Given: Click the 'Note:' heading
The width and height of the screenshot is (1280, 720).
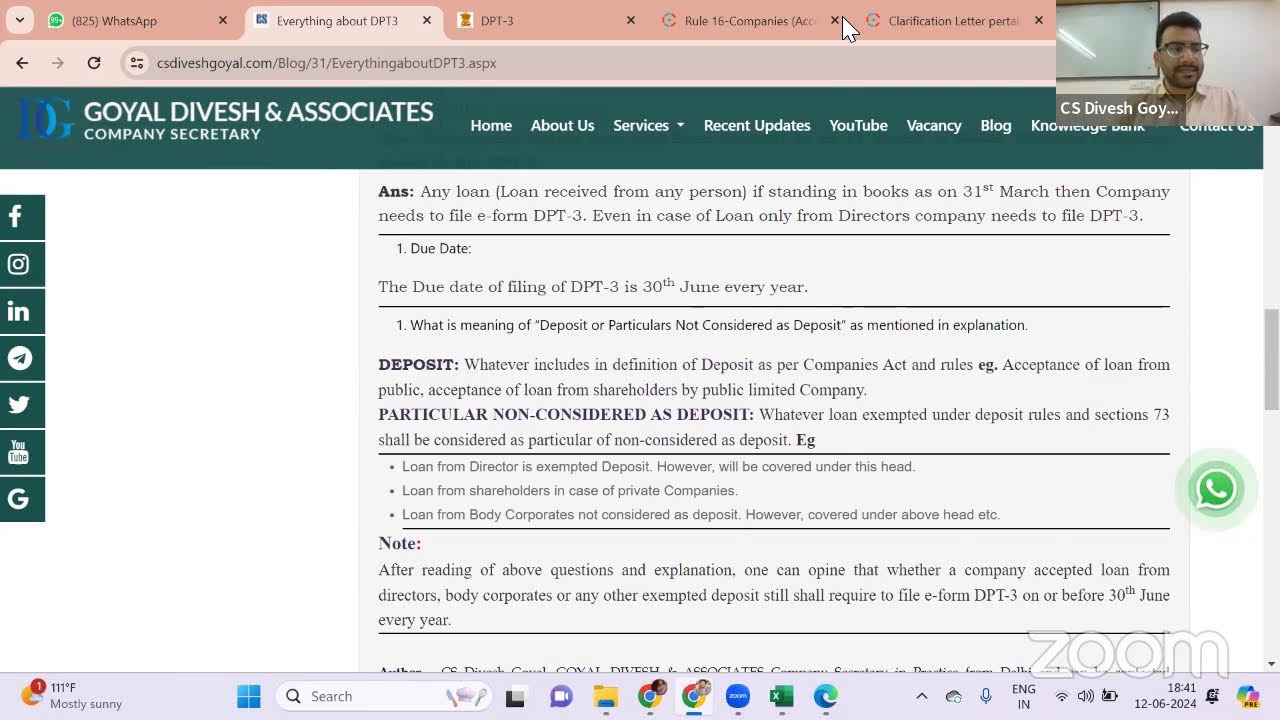Looking at the screenshot, I should pyautogui.click(x=399, y=543).
